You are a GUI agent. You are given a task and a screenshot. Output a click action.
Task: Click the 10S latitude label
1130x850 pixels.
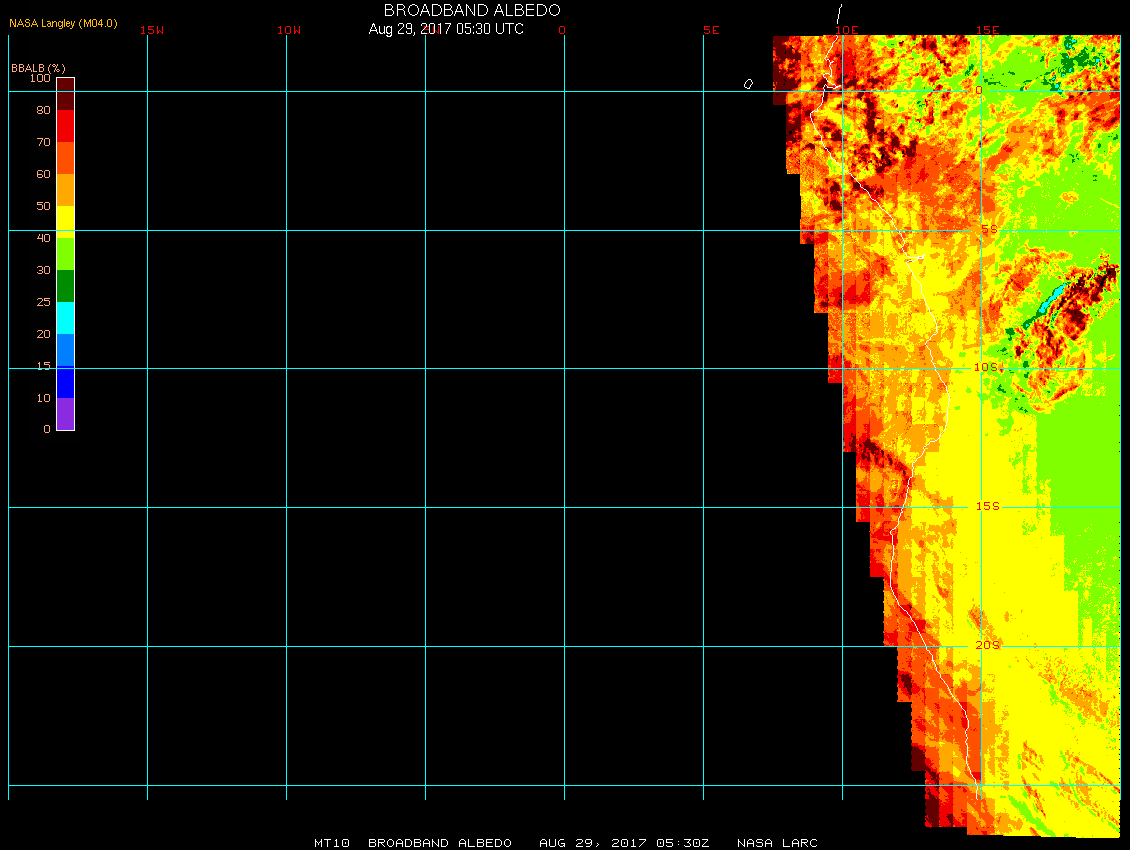986,368
